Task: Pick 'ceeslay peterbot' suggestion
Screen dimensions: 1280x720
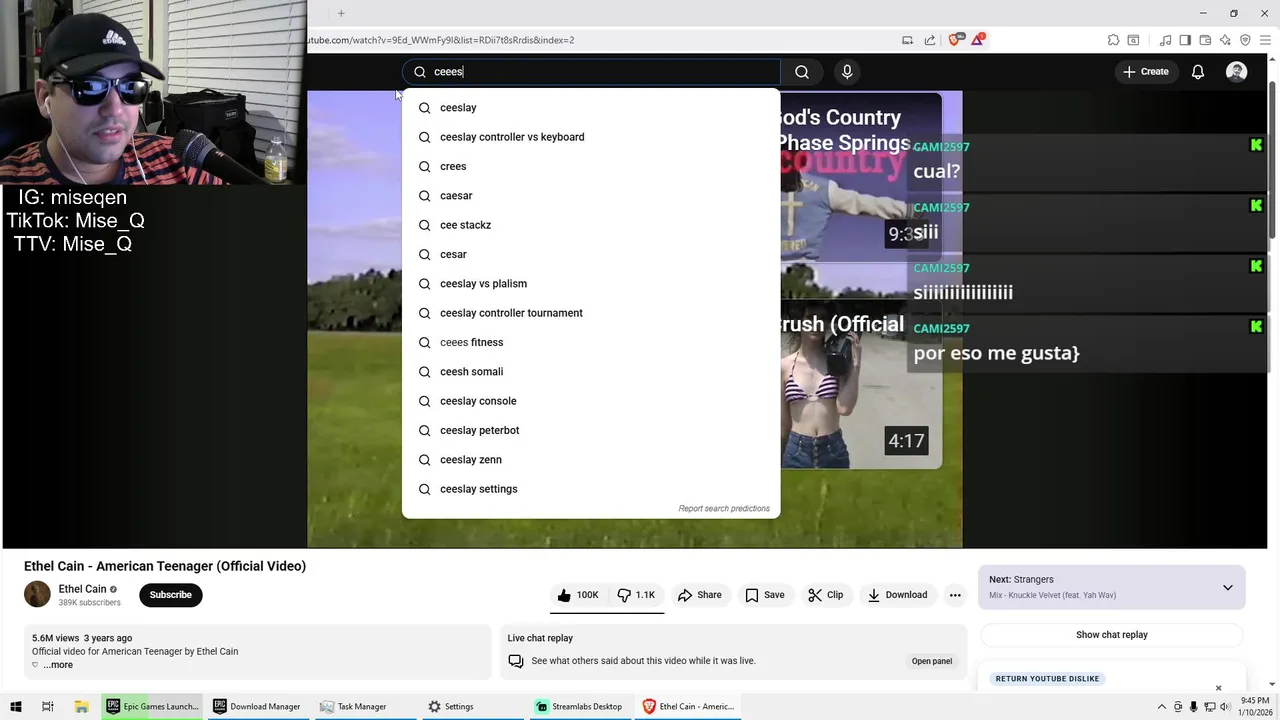Action: tap(590, 430)
